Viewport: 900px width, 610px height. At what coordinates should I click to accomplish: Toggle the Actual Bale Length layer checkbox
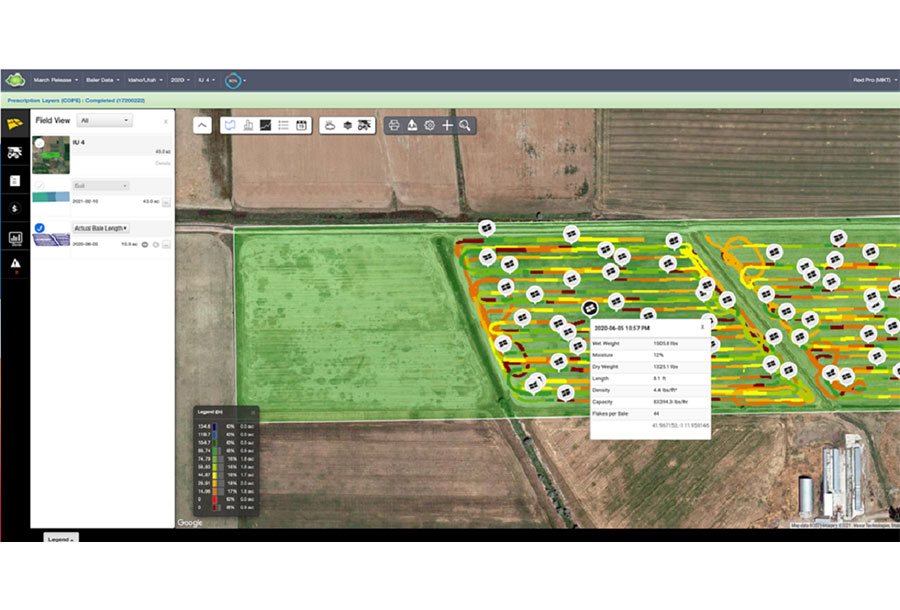pos(39,228)
